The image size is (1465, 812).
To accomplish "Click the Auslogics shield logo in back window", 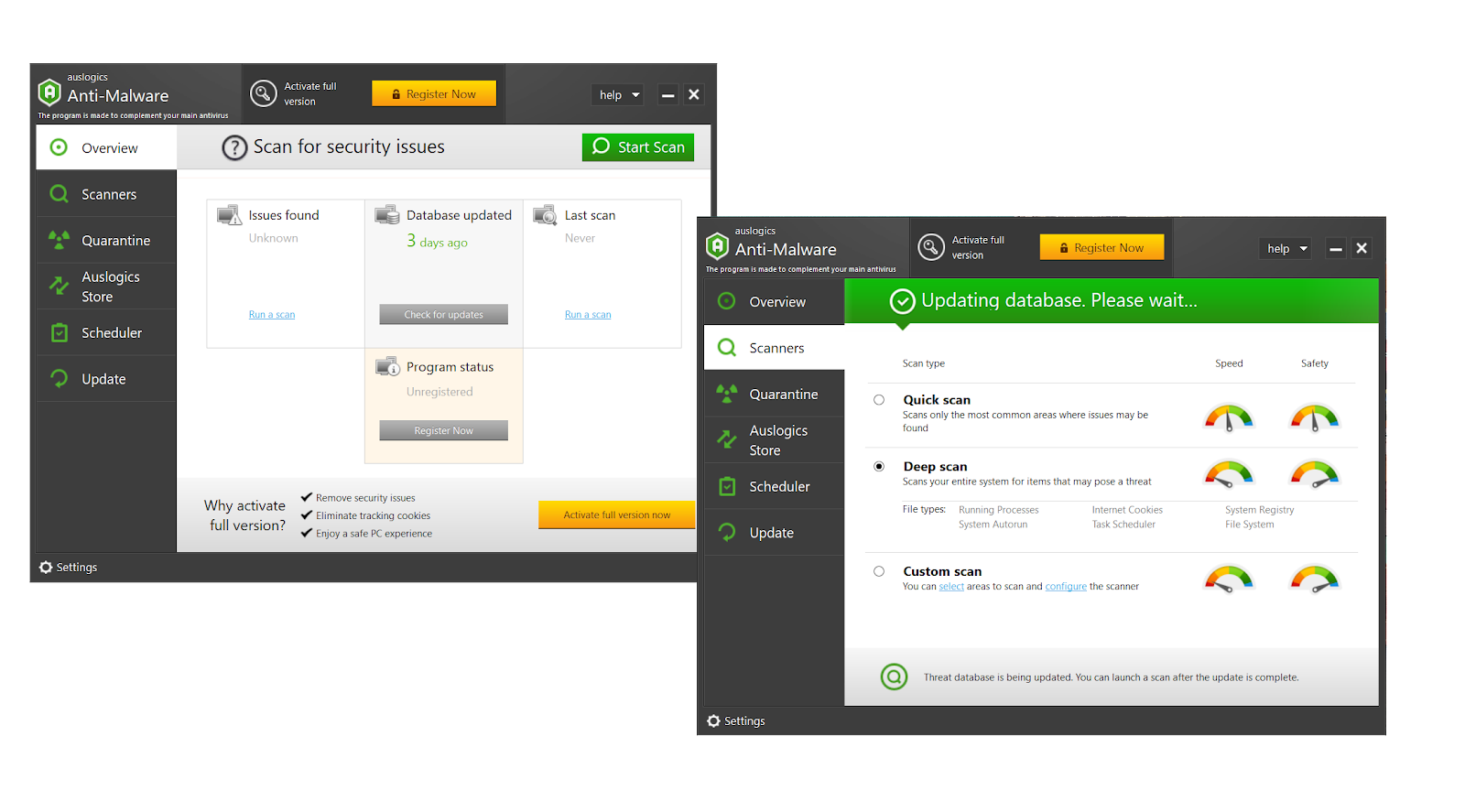I will click(x=49, y=92).
